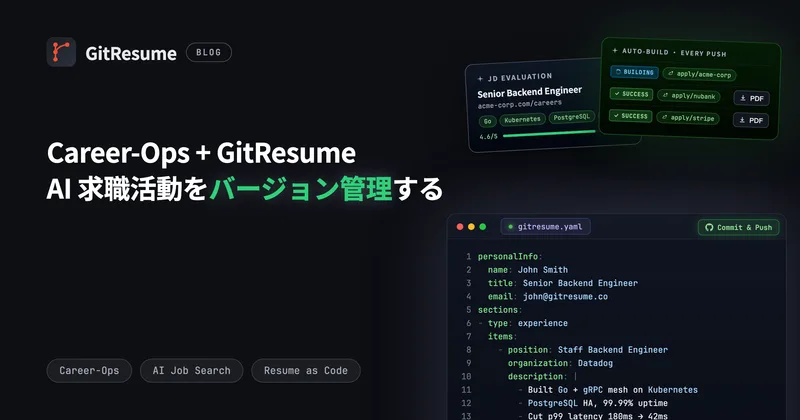Select the Career-Ops tag pill
This screenshot has height=420, width=800.
click(89, 370)
